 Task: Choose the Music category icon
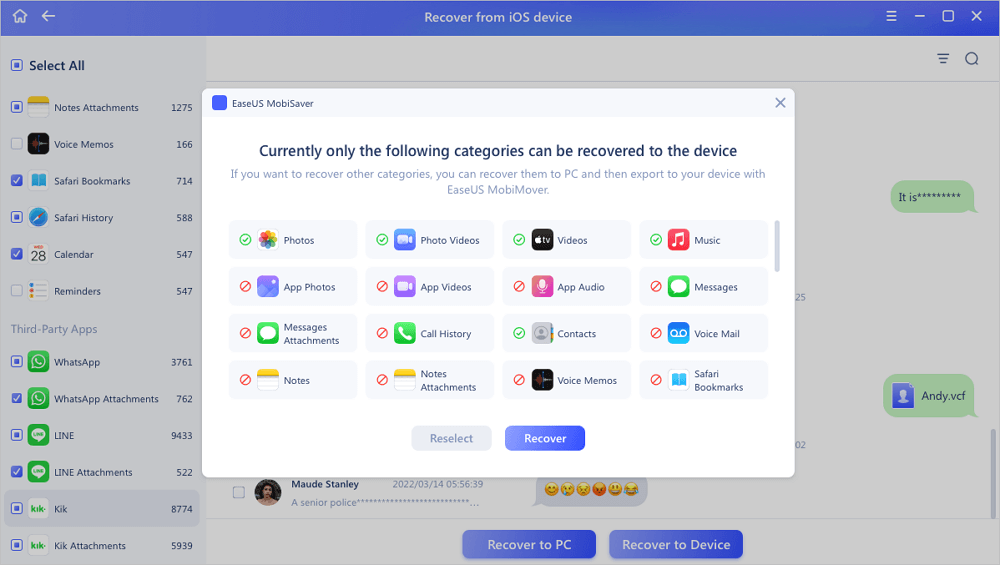coord(679,240)
